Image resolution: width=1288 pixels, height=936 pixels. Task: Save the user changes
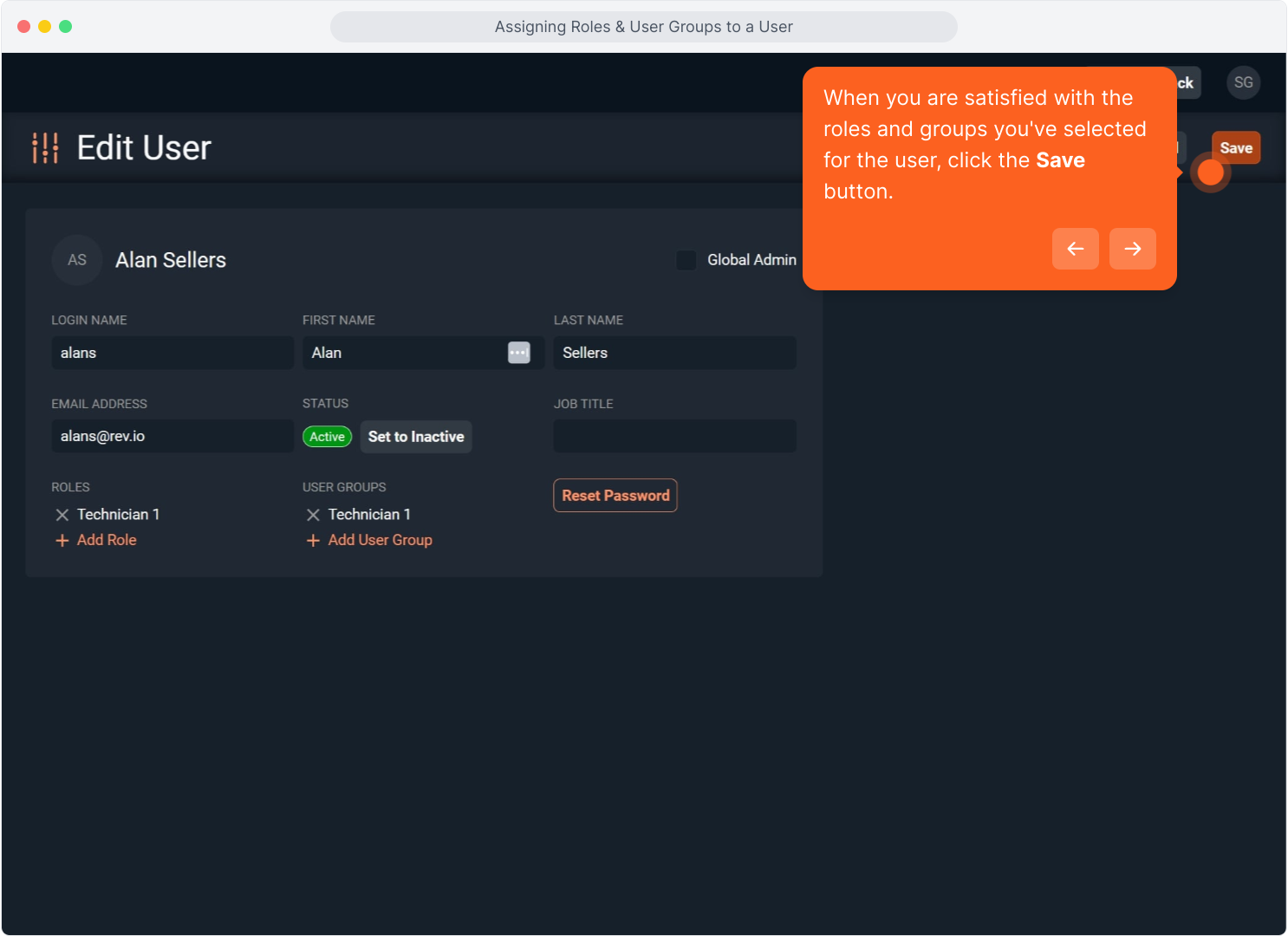click(x=1235, y=147)
